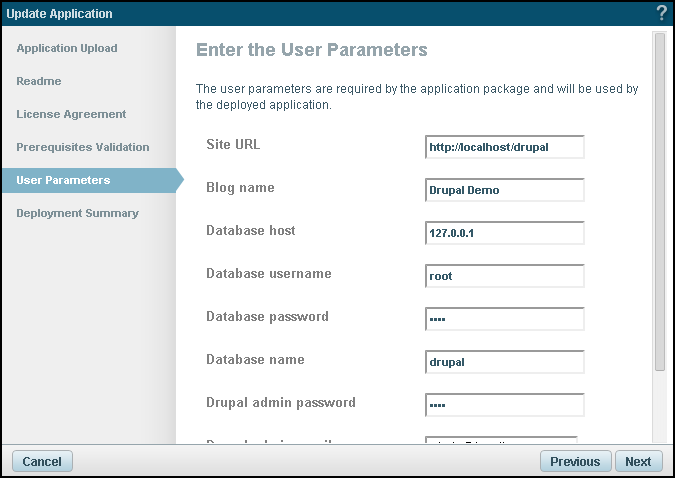Screen dimensions: 675x478
Task: Select the Database username field
Action: pyautogui.click(x=504, y=276)
